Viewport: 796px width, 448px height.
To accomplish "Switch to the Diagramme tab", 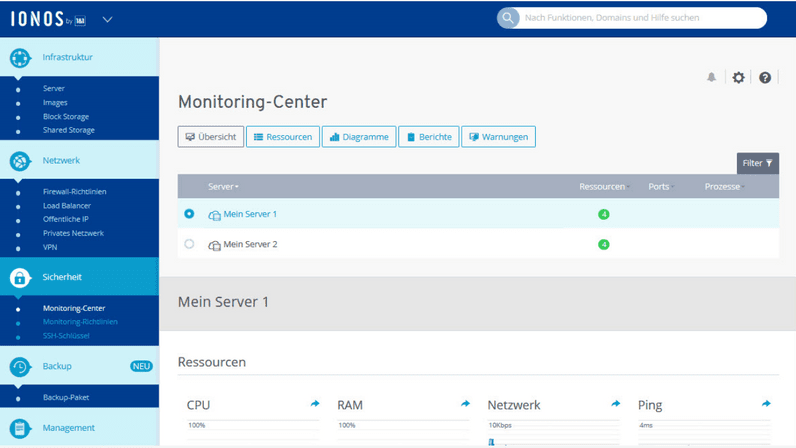I will tap(359, 137).
